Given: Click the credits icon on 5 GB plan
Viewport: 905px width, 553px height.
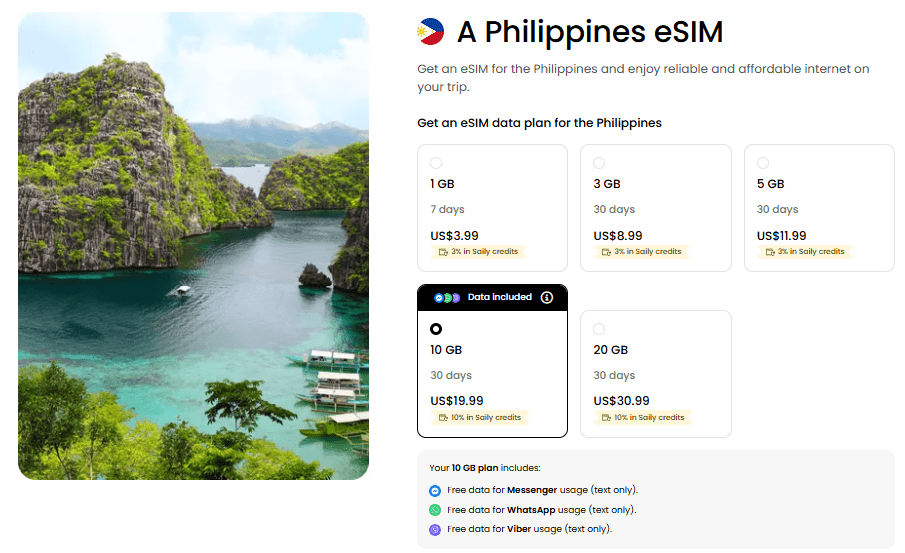Looking at the screenshot, I should [770, 252].
